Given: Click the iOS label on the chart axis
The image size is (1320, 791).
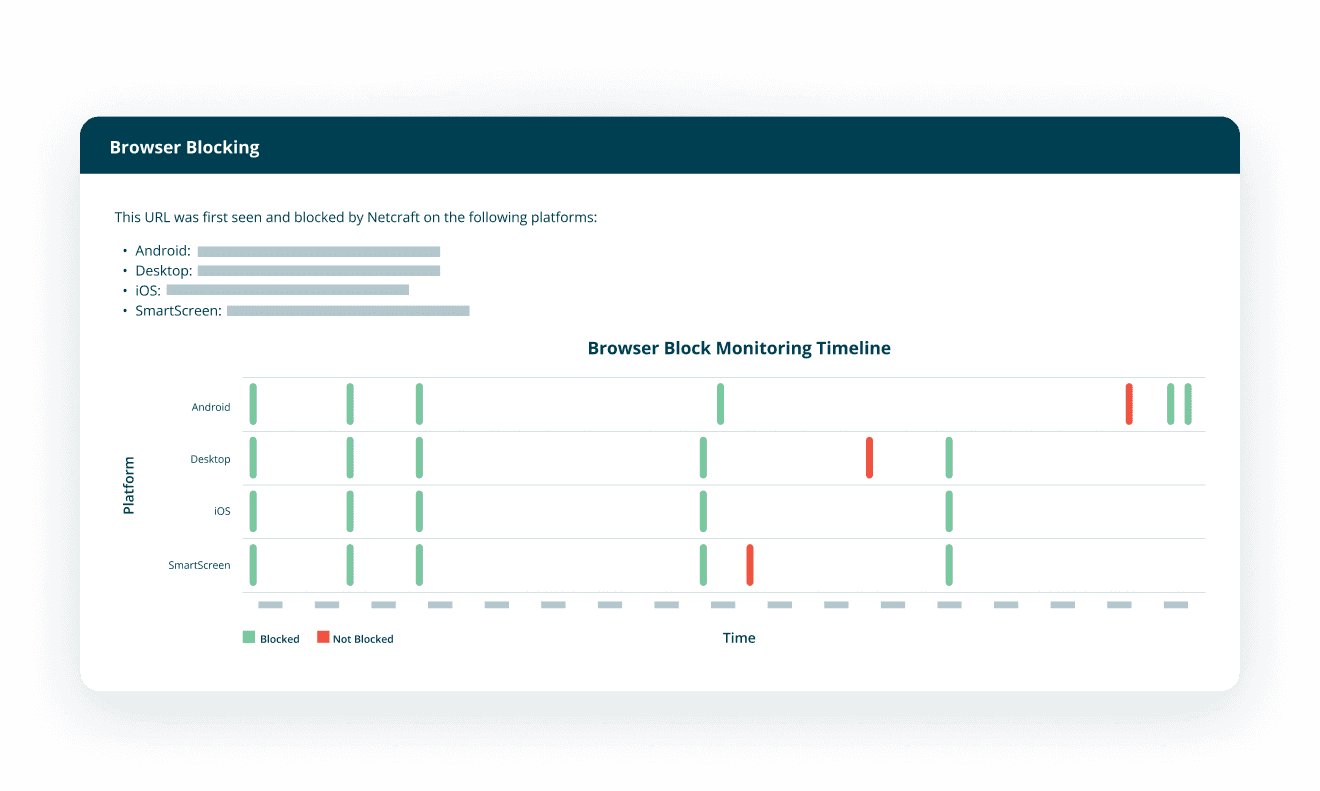Looking at the screenshot, I should tap(222, 511).
